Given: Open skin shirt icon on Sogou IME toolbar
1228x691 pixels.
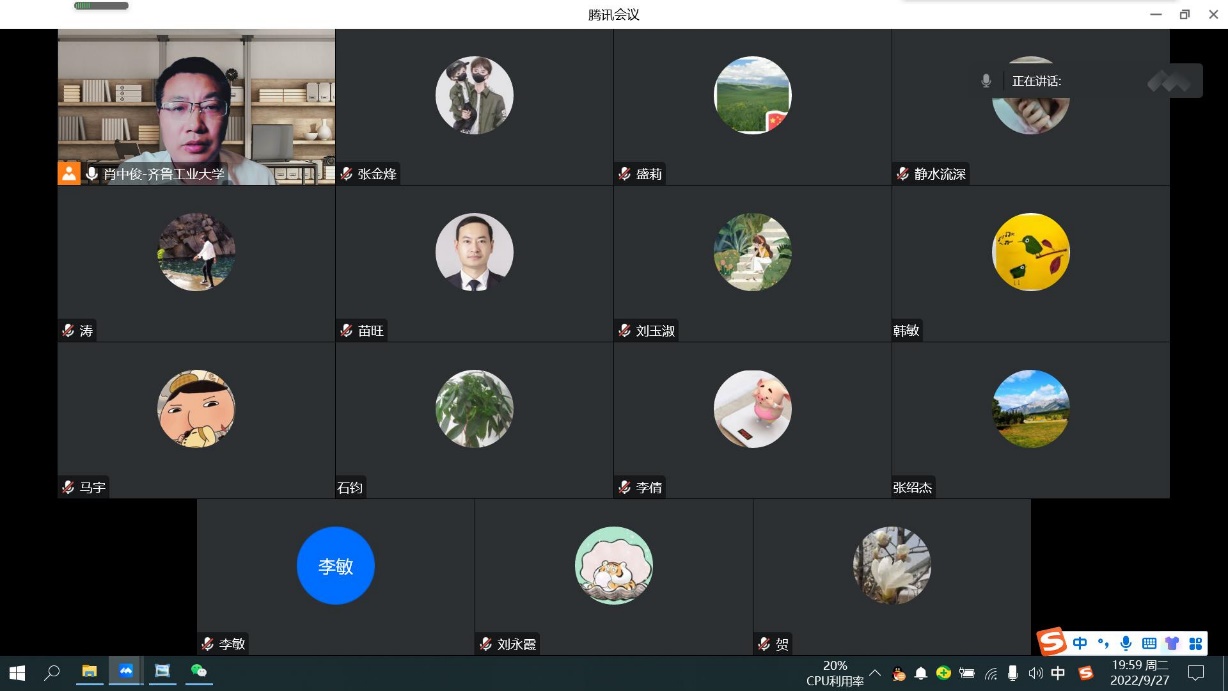Looking at the screenshot, I should (x=1172, y=643).
